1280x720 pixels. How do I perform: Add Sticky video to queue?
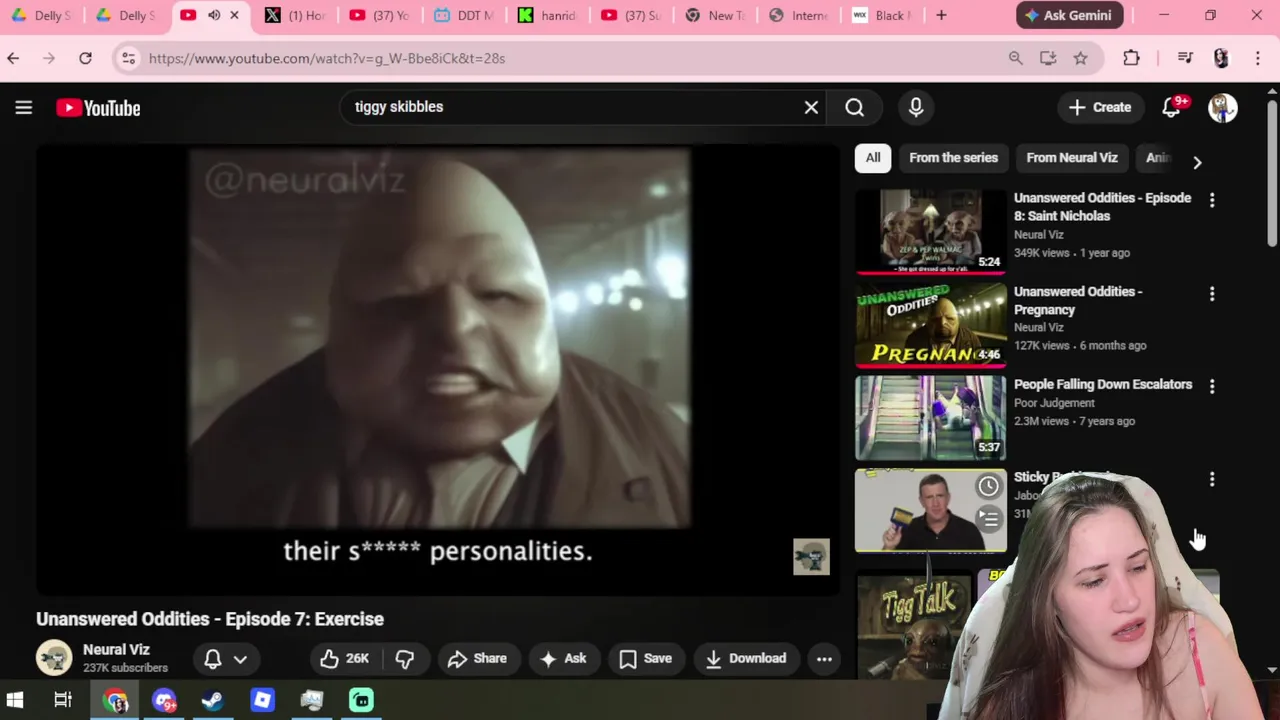pos(988,518)
